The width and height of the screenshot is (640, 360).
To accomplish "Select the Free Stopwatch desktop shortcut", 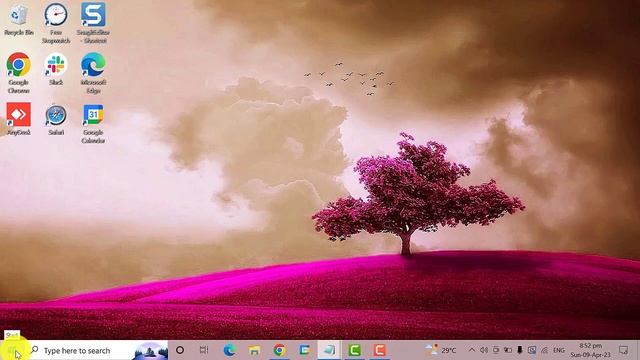I will point(56,23).
